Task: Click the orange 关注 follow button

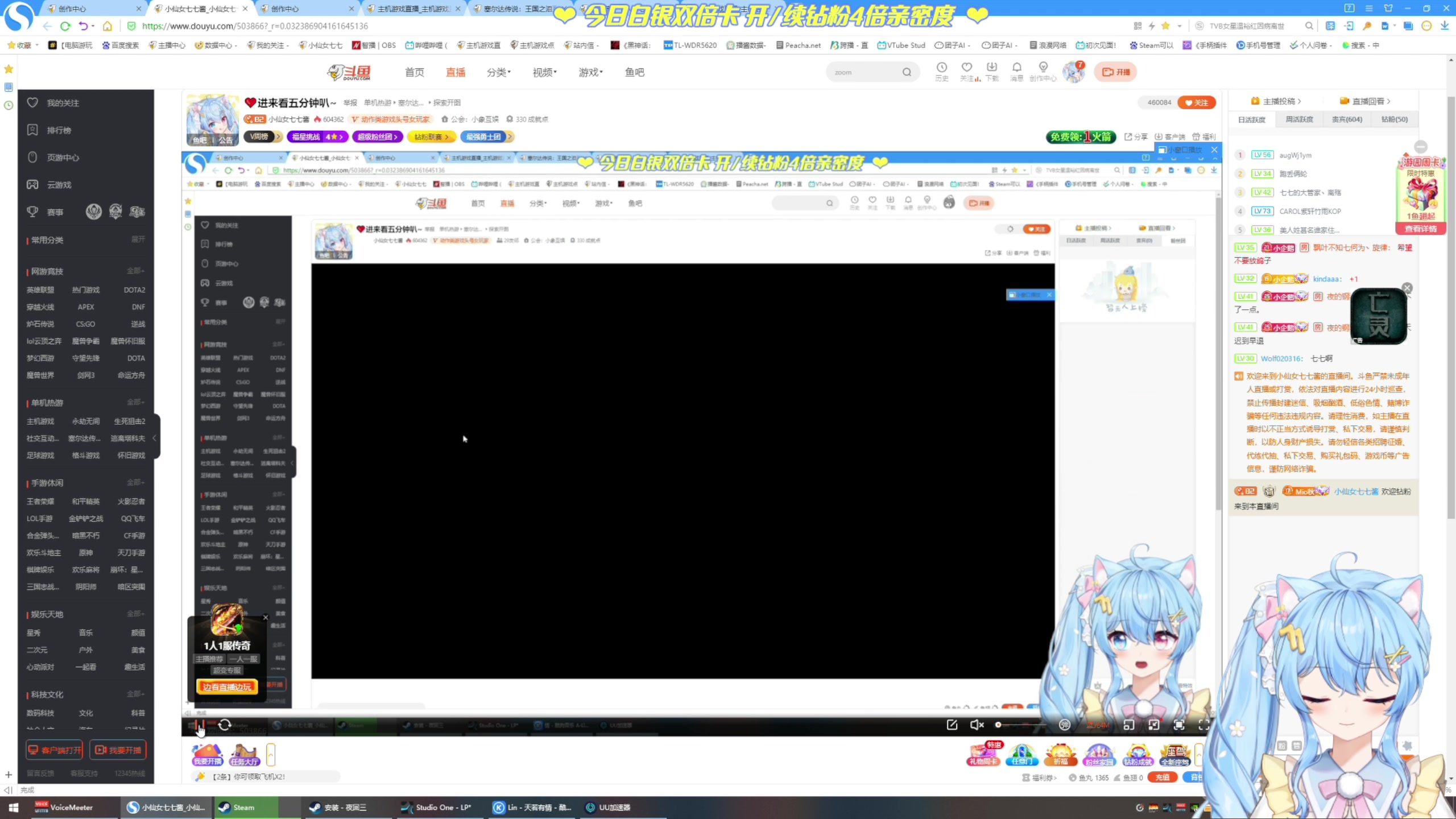Action: [x=1196, y=103]
